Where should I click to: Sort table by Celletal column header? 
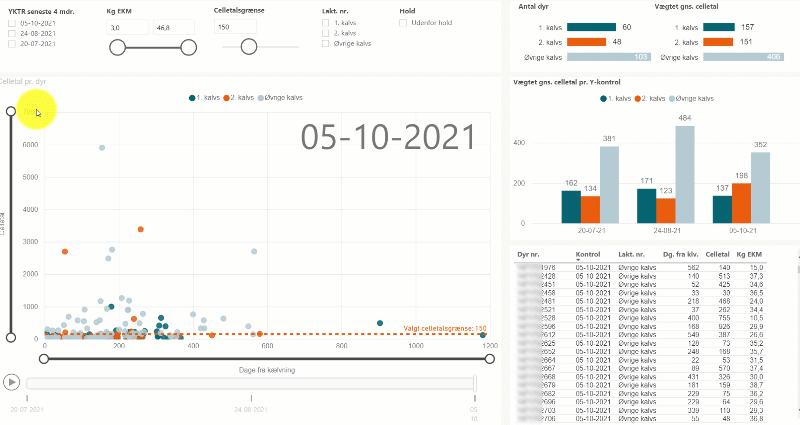coord(718,257)
